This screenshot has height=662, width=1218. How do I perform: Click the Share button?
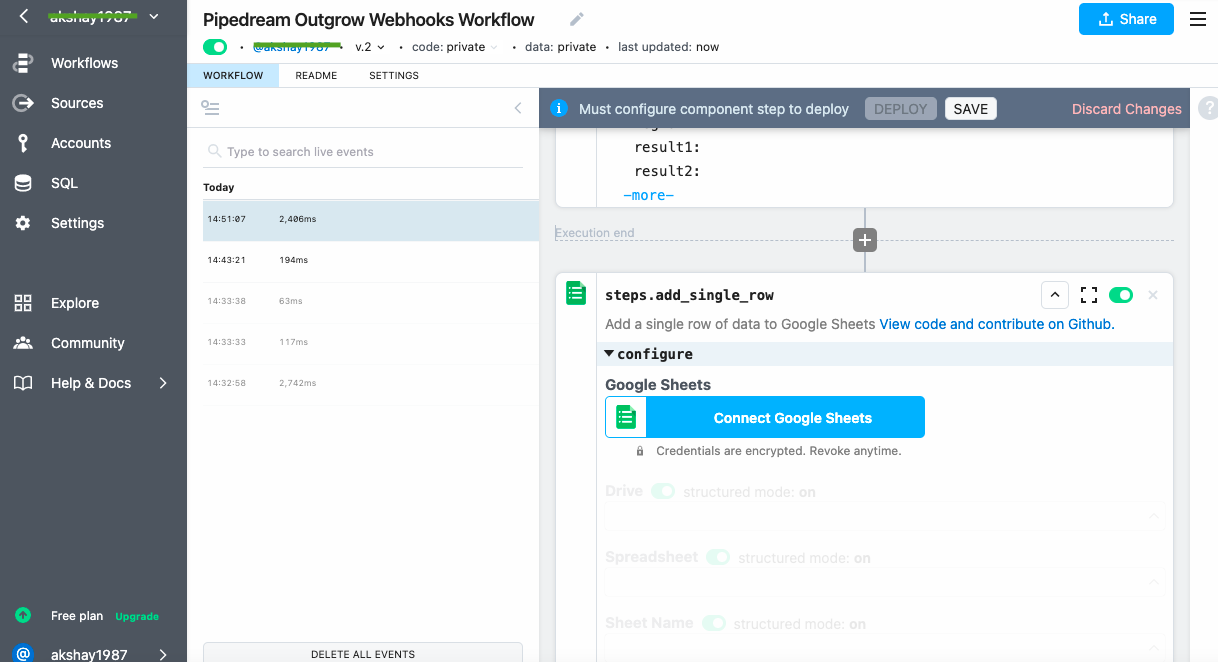[1126, 19]
